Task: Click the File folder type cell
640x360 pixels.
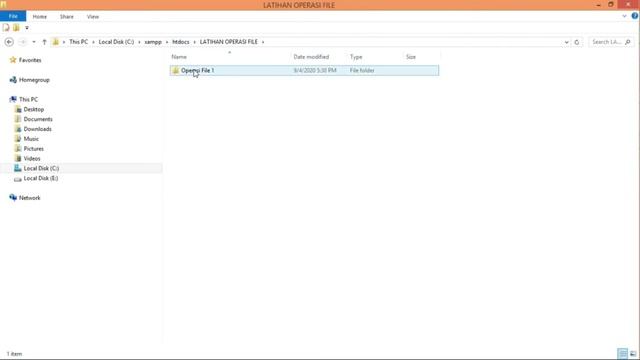Action: [x=362, y=70]
